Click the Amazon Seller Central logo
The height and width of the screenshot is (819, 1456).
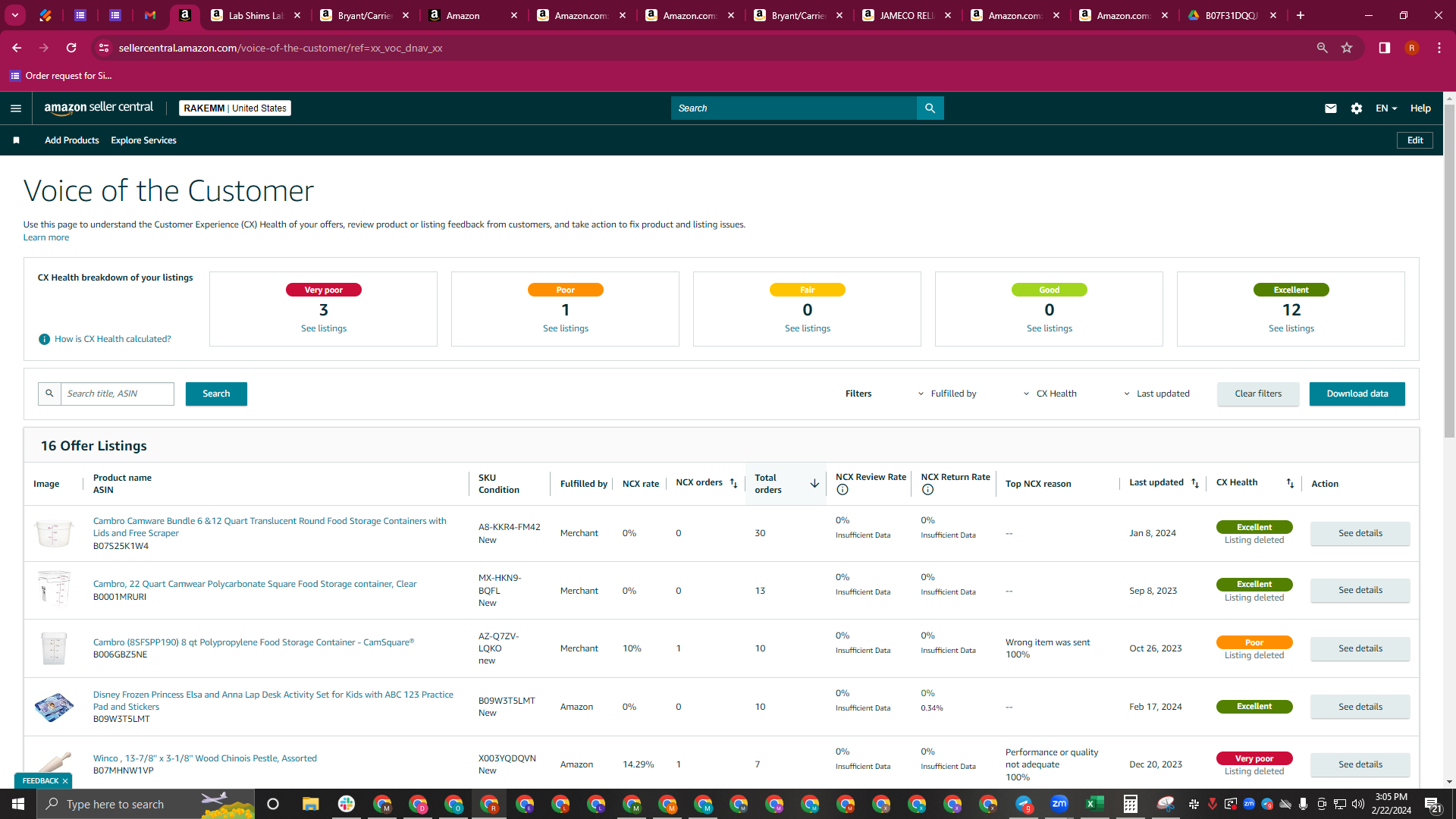pos(99,108)
